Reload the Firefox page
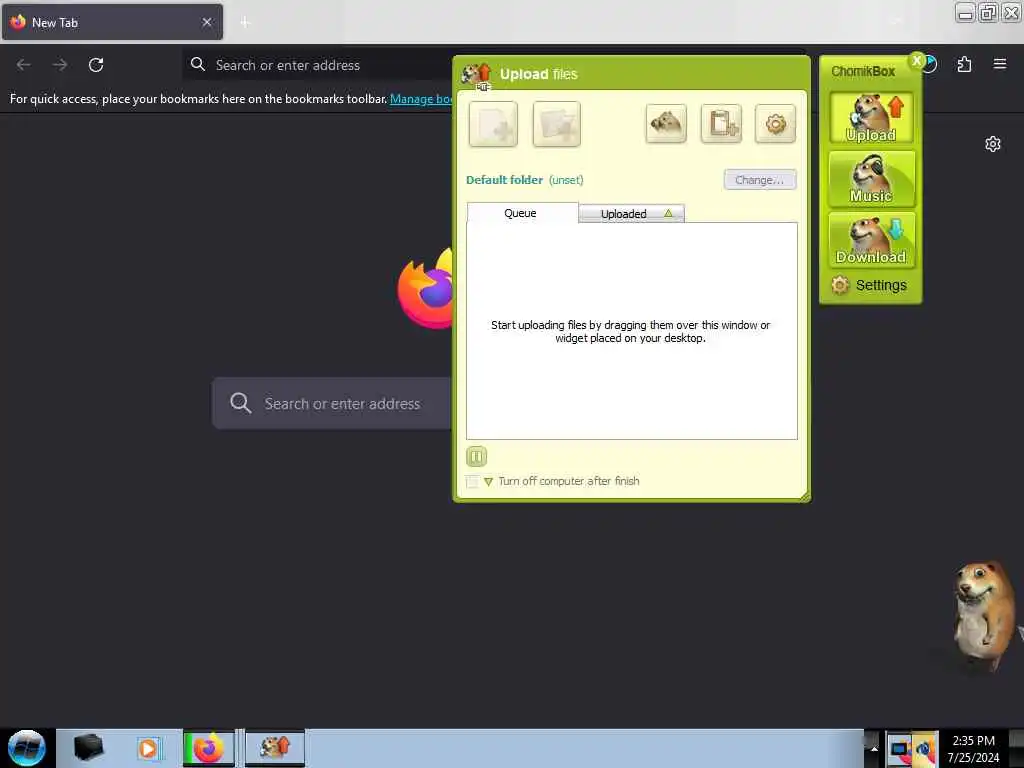The height and width of the screenshot is (768, 1024). pyautogui.click(x=96, y=65)
